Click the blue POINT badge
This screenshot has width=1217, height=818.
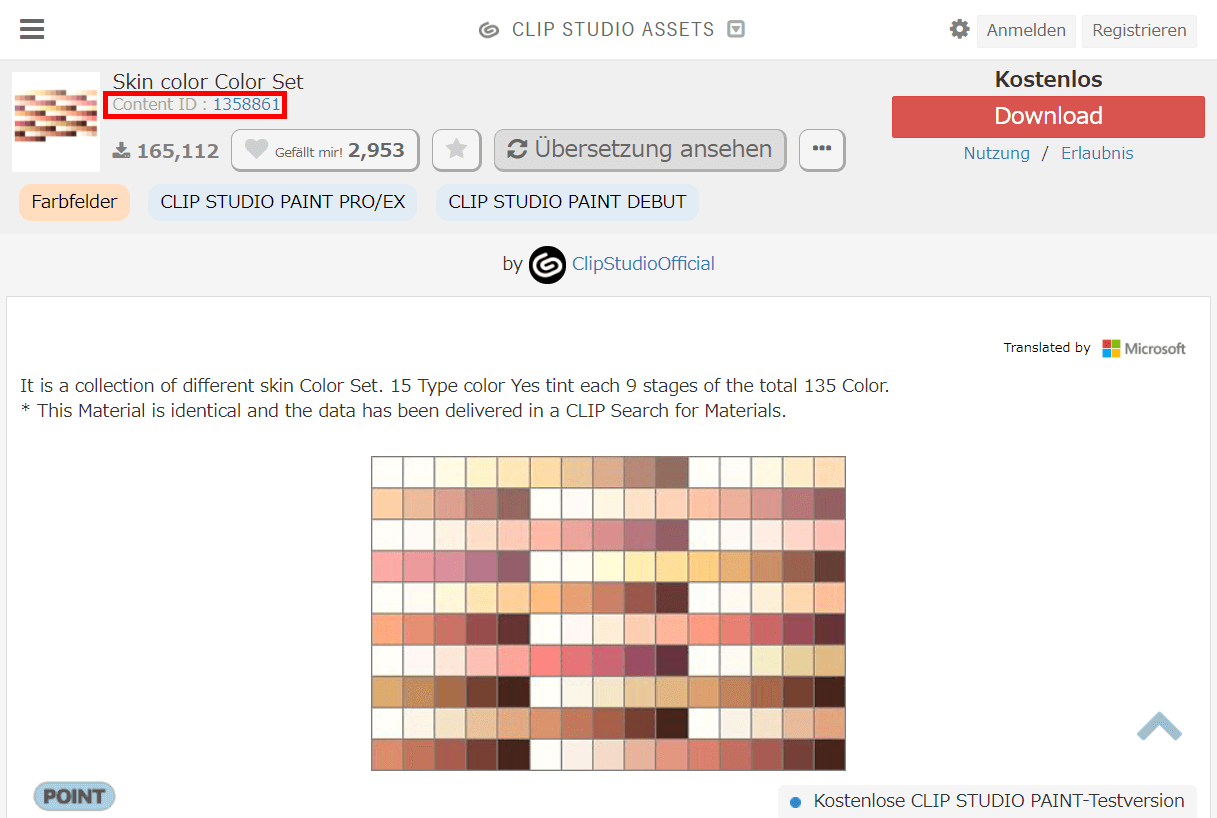coord(74,796)
